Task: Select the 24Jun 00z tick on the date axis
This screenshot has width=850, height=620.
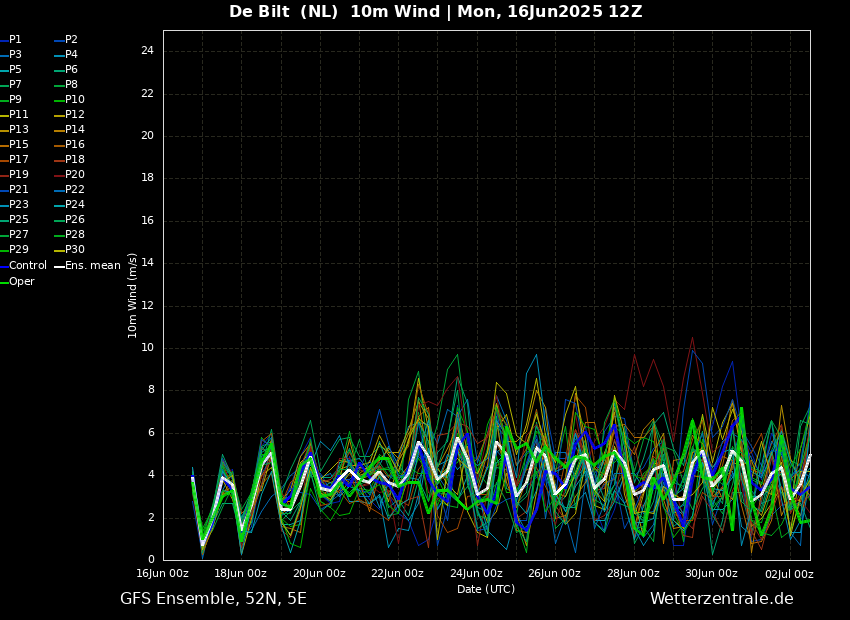Action: point(476,574)
